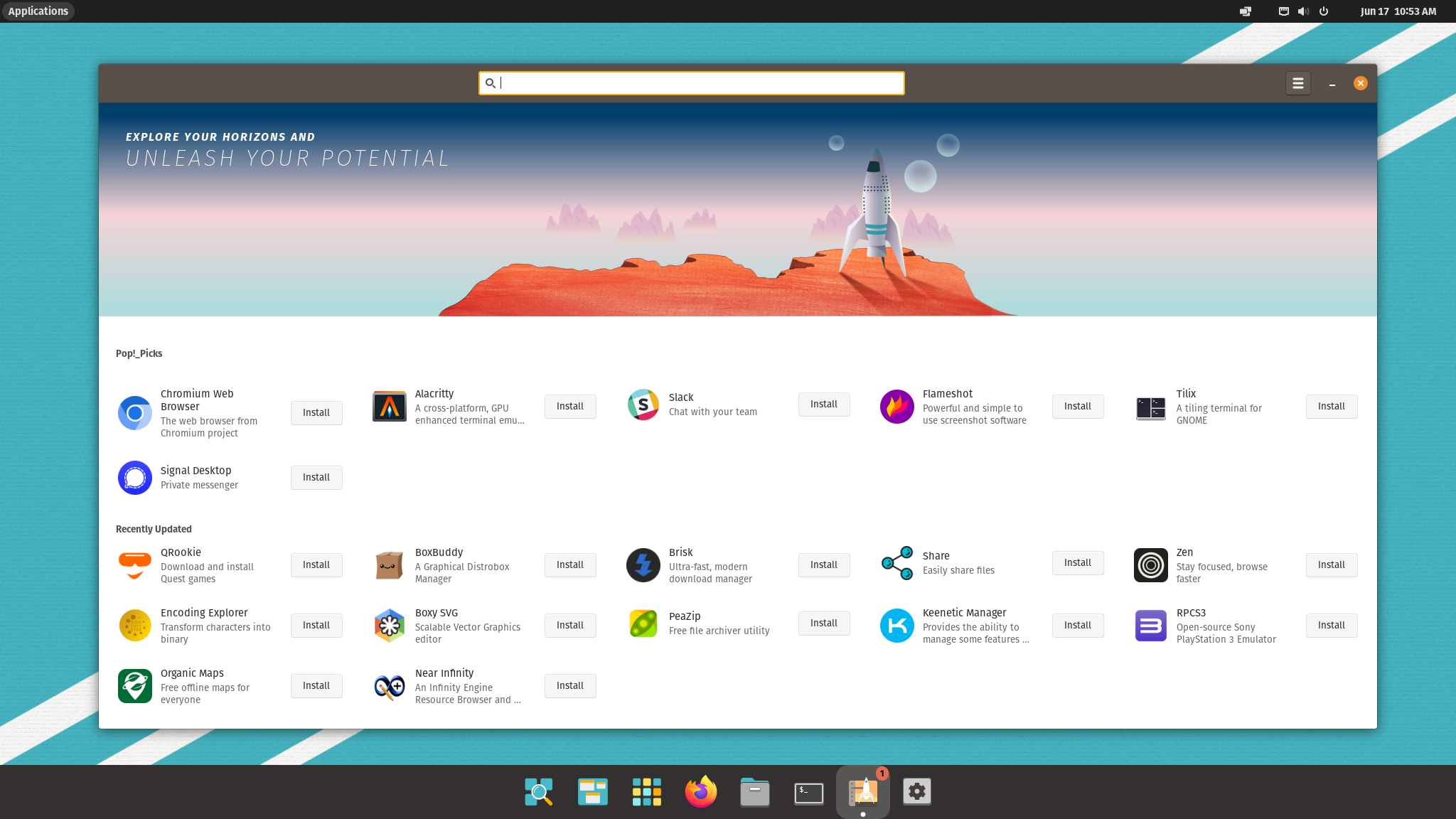1456x819 pixels.
Task: Select the Flameshot app icon
Action: point(897,407)
